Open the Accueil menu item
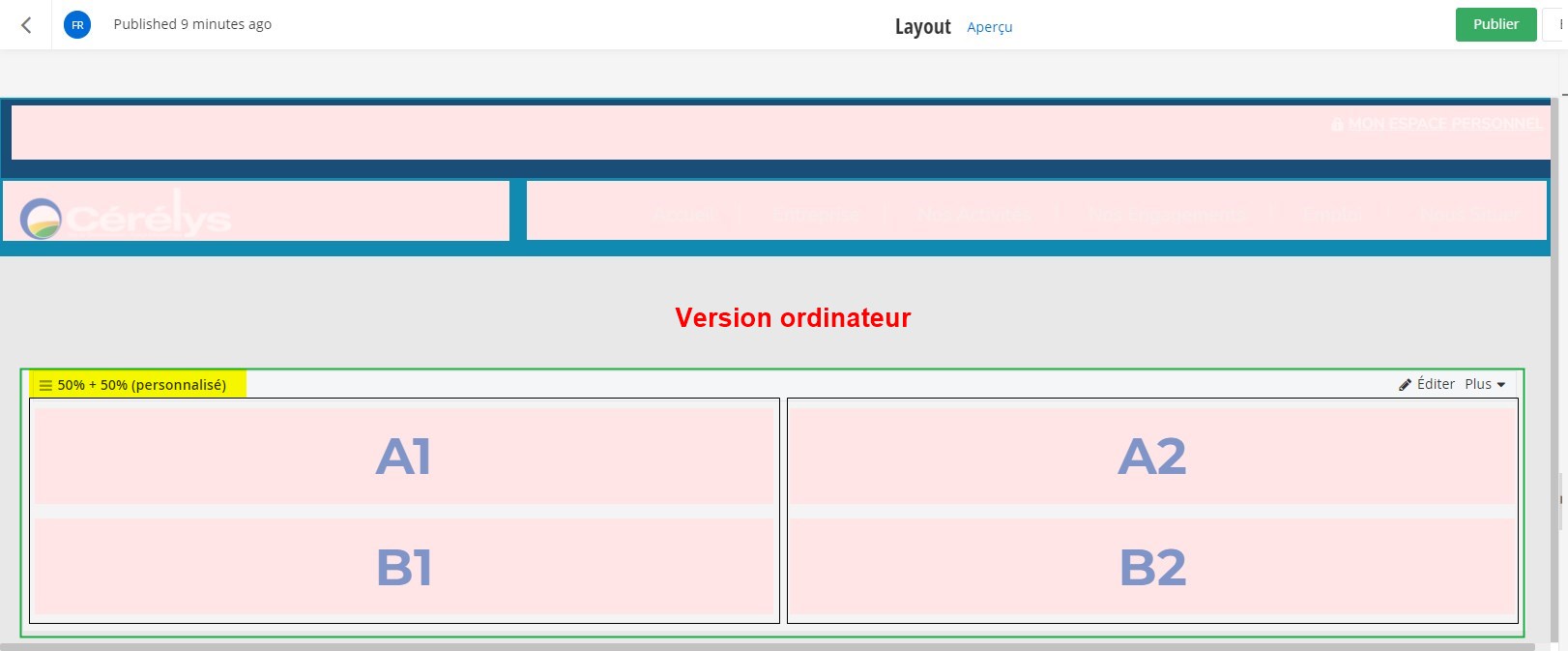1568x651 pixels. [x=683, y=215]
